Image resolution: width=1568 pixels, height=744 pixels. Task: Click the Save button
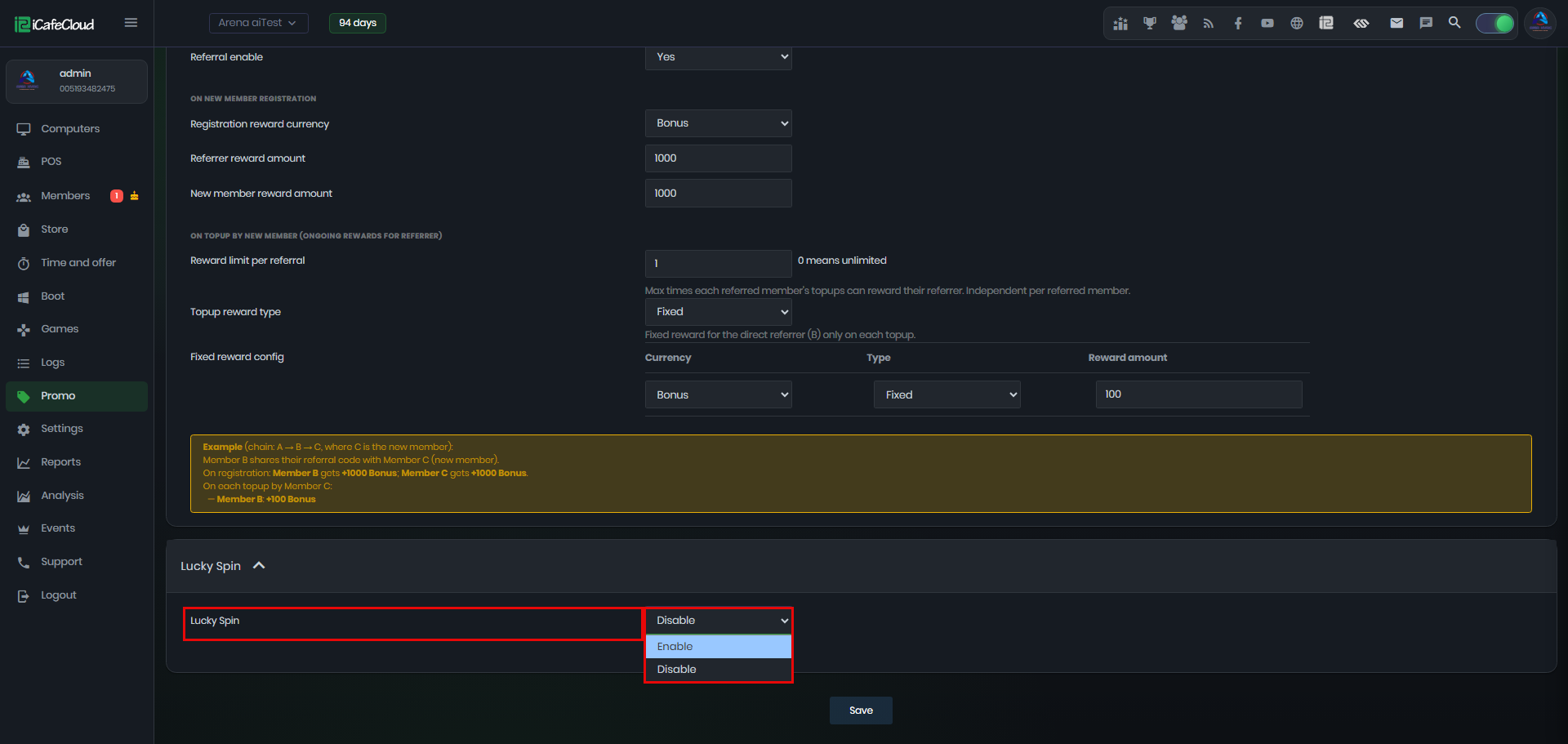[861, 711]
